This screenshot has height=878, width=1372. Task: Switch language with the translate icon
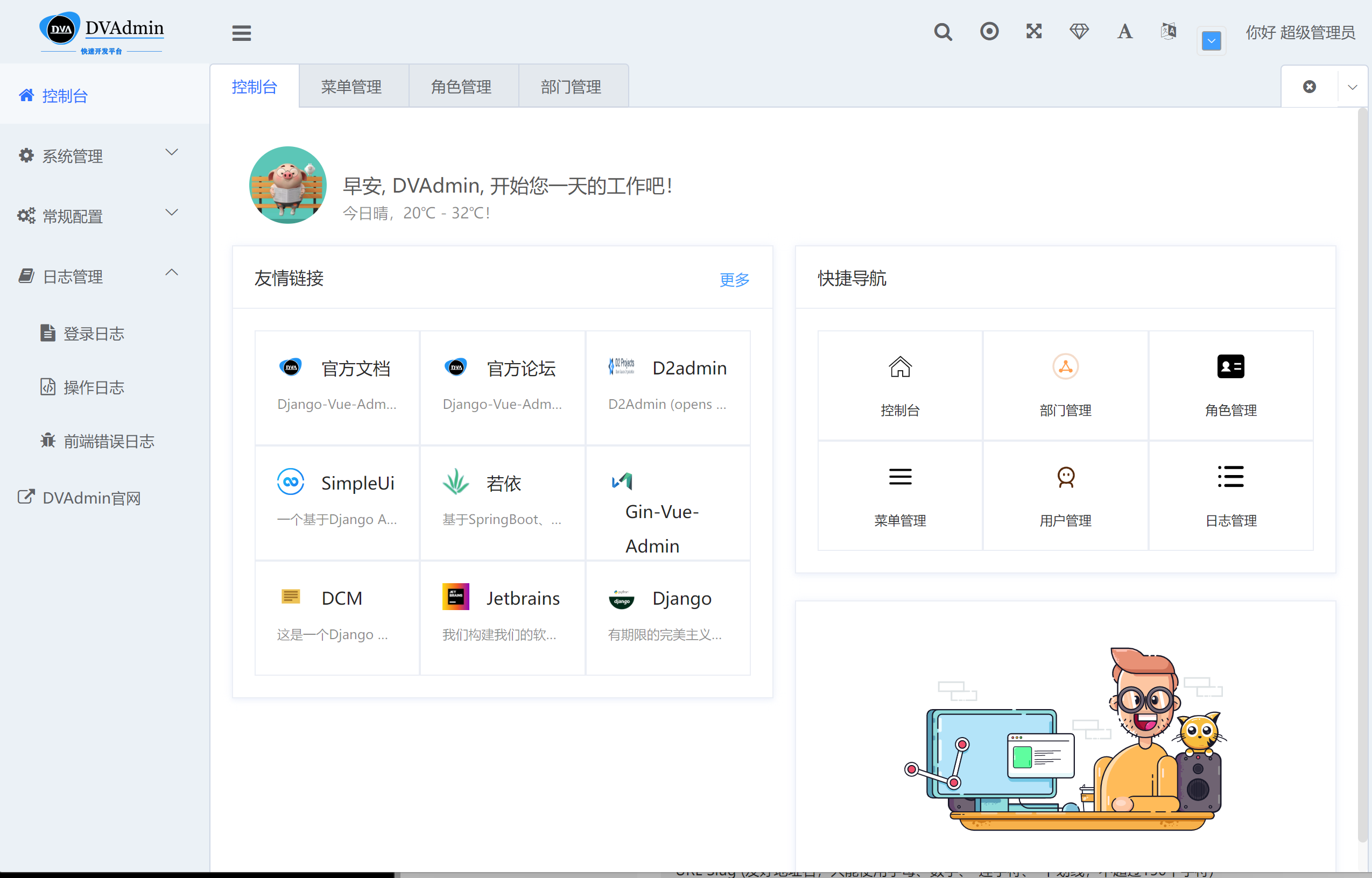coord(1169,31)
